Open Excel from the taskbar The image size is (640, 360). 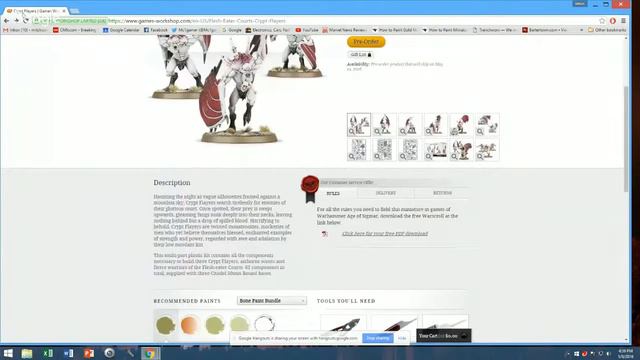pyautogui.click(x=48, y=353)
